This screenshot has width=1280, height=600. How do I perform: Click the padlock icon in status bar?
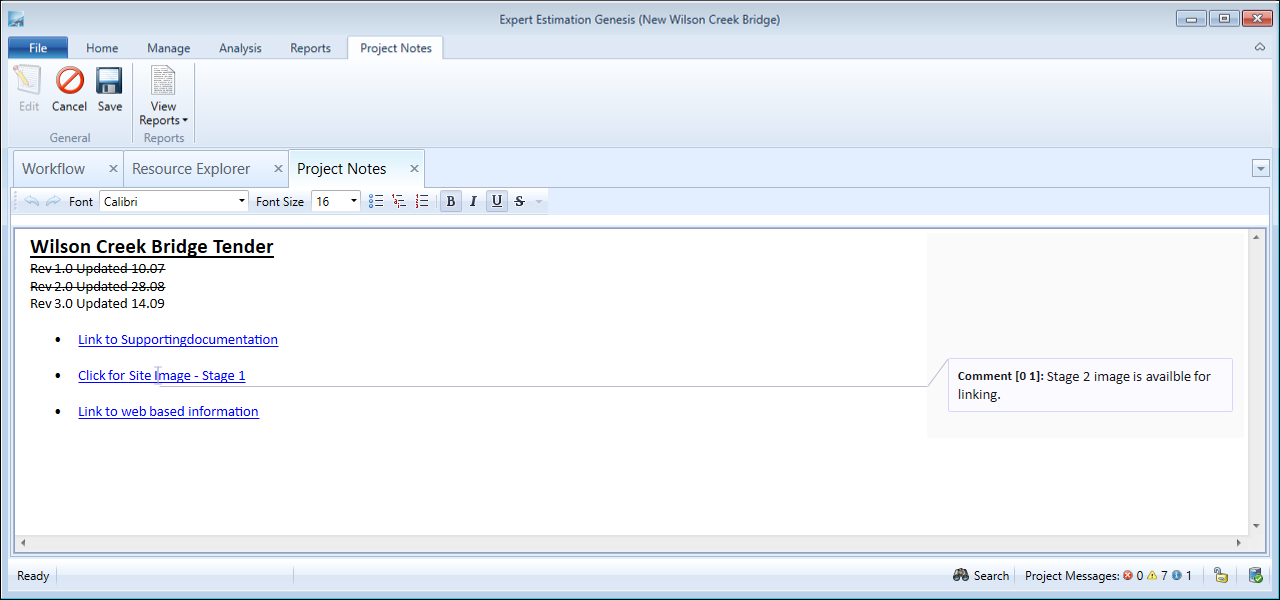pos(1220,576)
